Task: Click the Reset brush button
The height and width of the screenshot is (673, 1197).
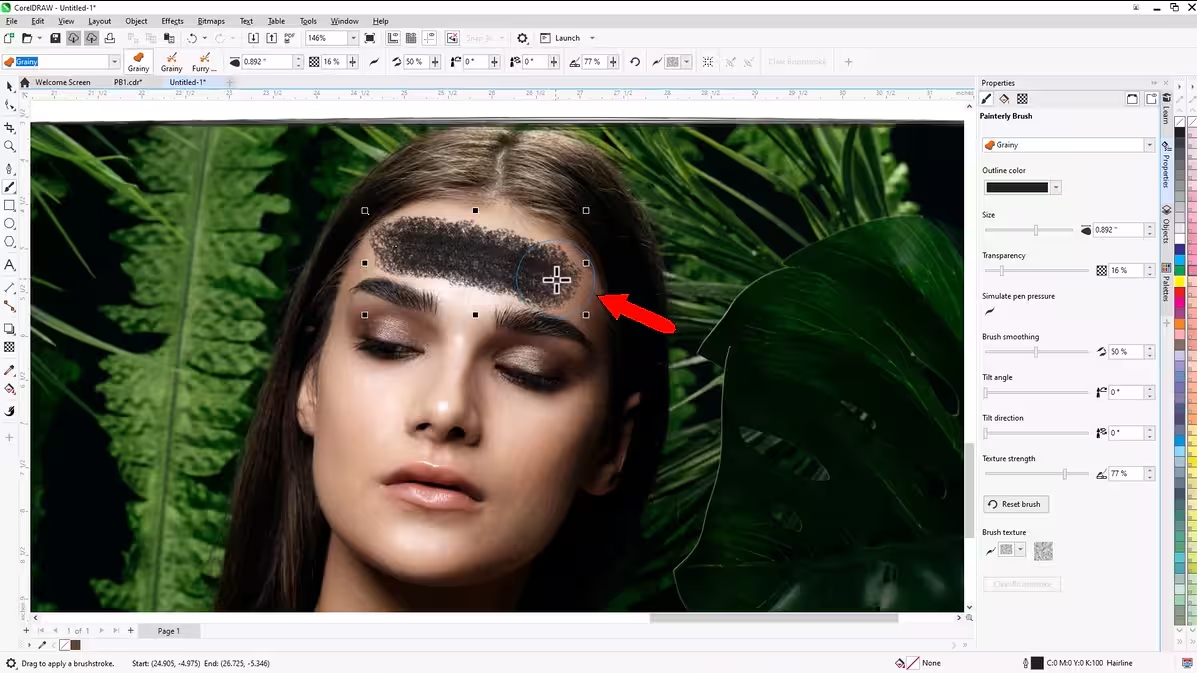Action: pos(1015,504)
